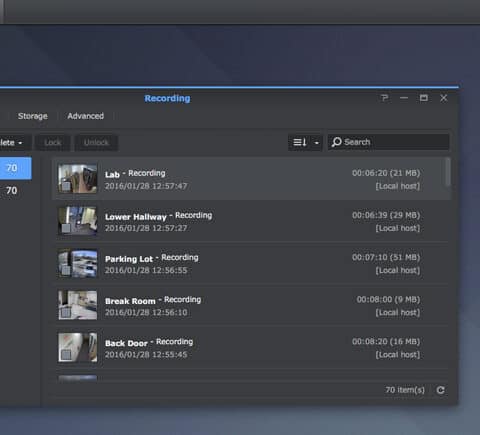The image size is (480, 435).
Task: Click the Unlock button
Action: coord(96,143)
